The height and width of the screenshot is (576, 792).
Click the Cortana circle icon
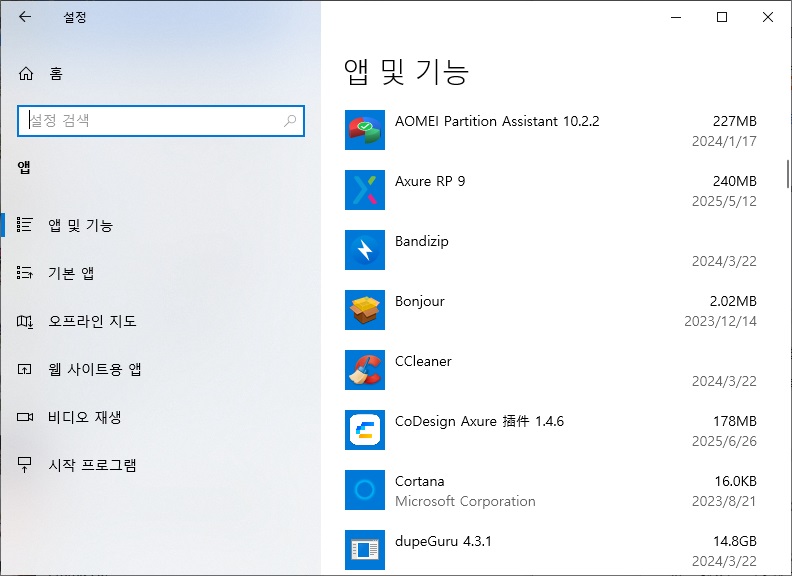click(365, 490)
